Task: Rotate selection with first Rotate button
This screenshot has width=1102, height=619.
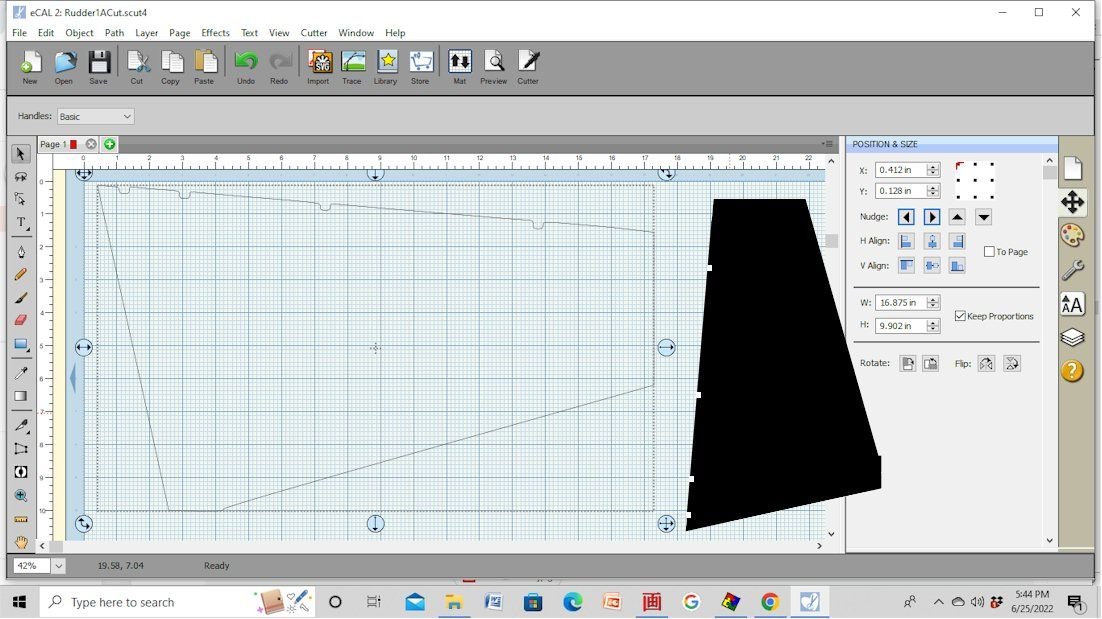Action: [907, 364]
